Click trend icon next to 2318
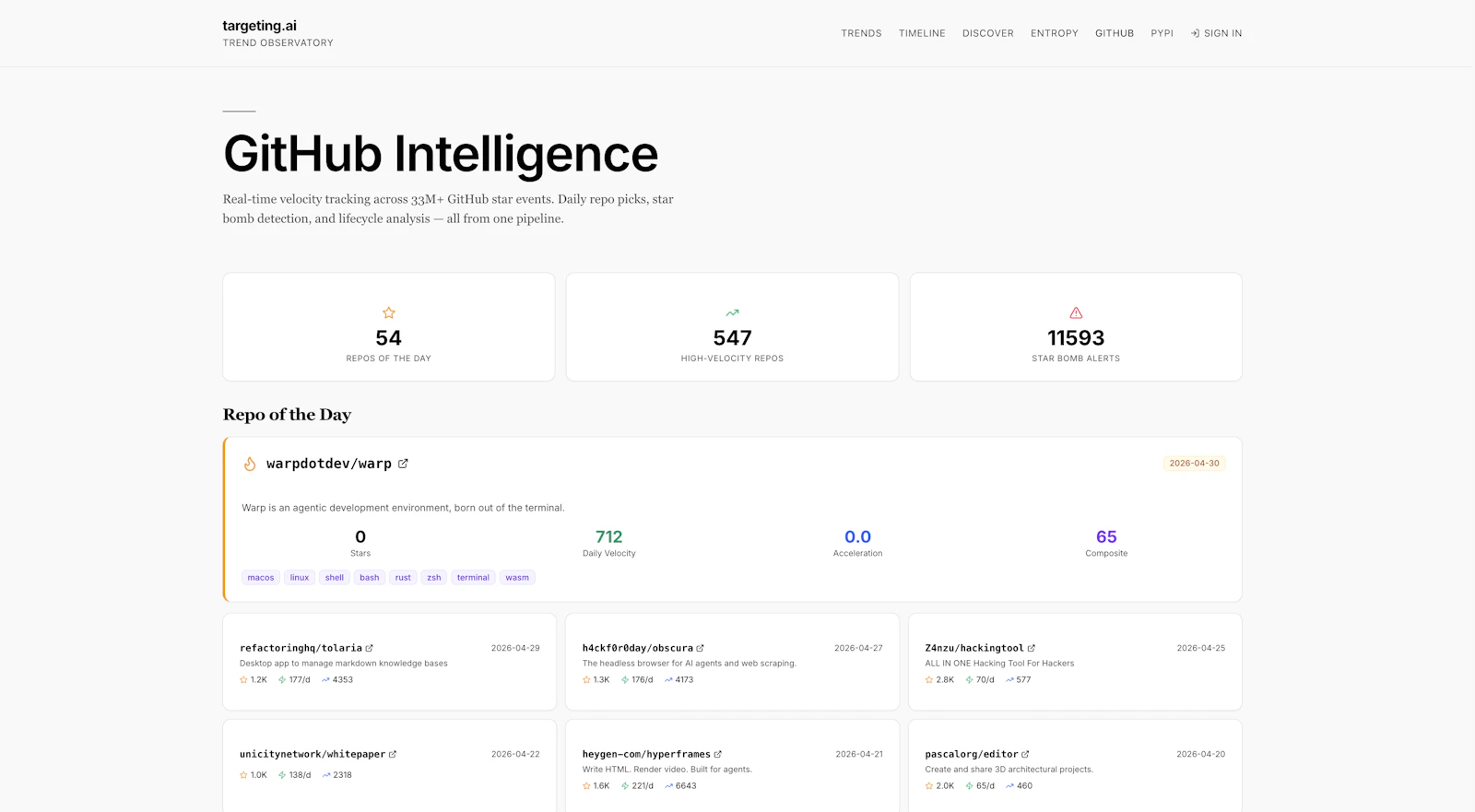Viewport: 1475px width, 812px height. point(326,775)
